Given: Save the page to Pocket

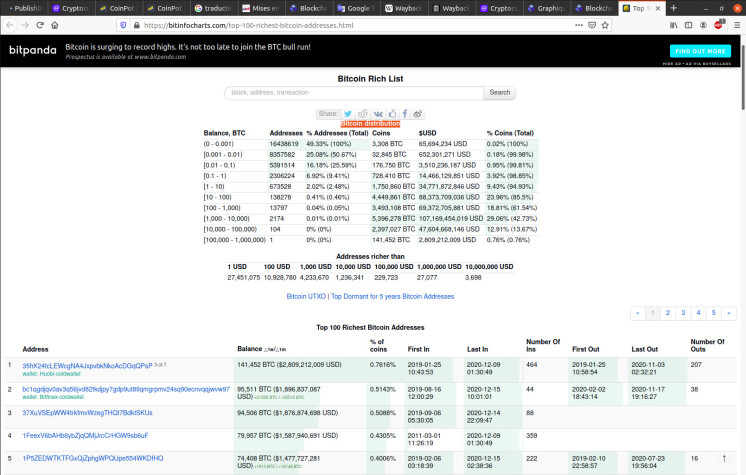Looking at the screenshot, I should tap(592, 25).
